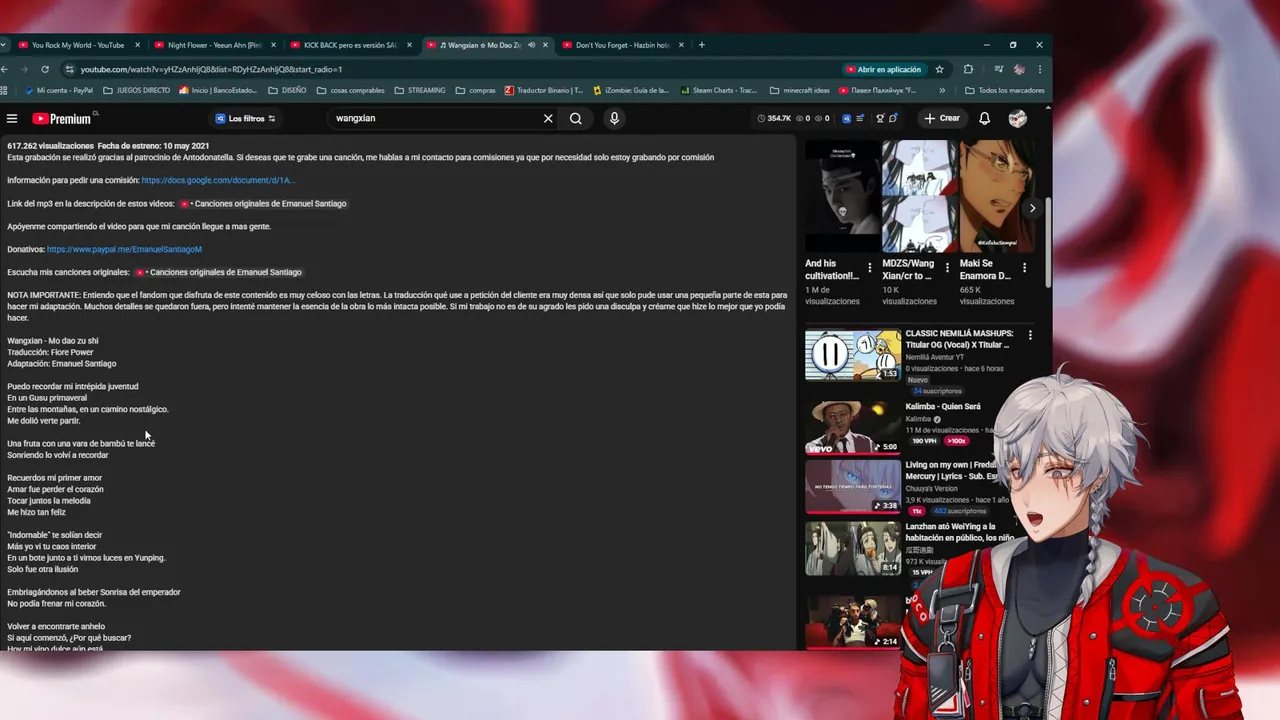Open Chrome extensions puzzle icon
The image size is (1280, 720).
point(968,69)
